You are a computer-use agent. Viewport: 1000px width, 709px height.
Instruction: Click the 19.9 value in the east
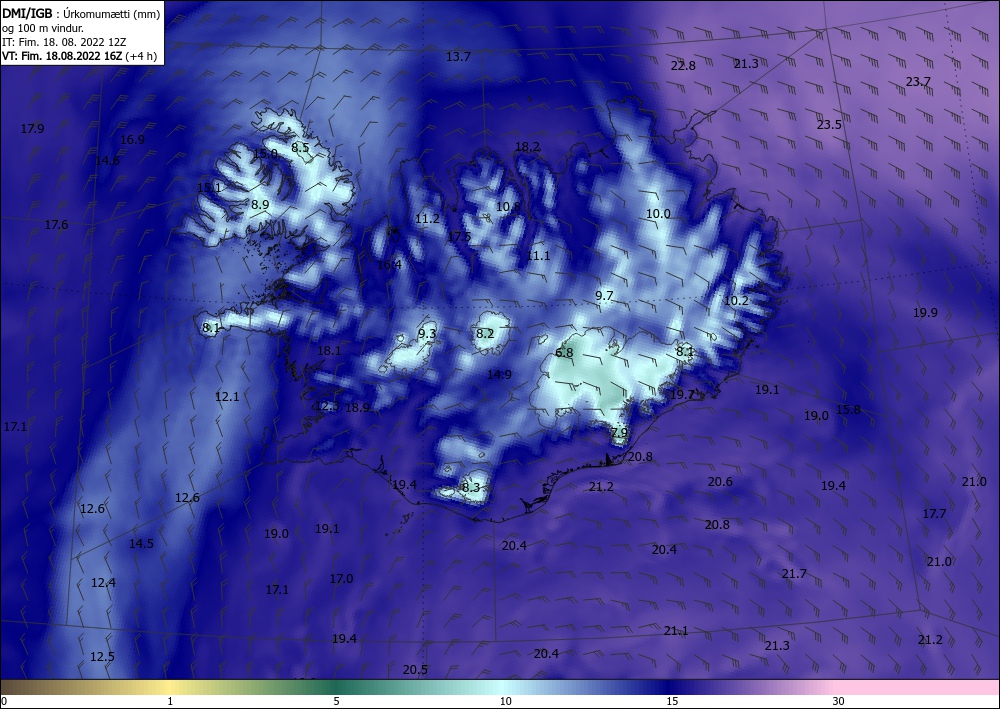pos(925,312)
